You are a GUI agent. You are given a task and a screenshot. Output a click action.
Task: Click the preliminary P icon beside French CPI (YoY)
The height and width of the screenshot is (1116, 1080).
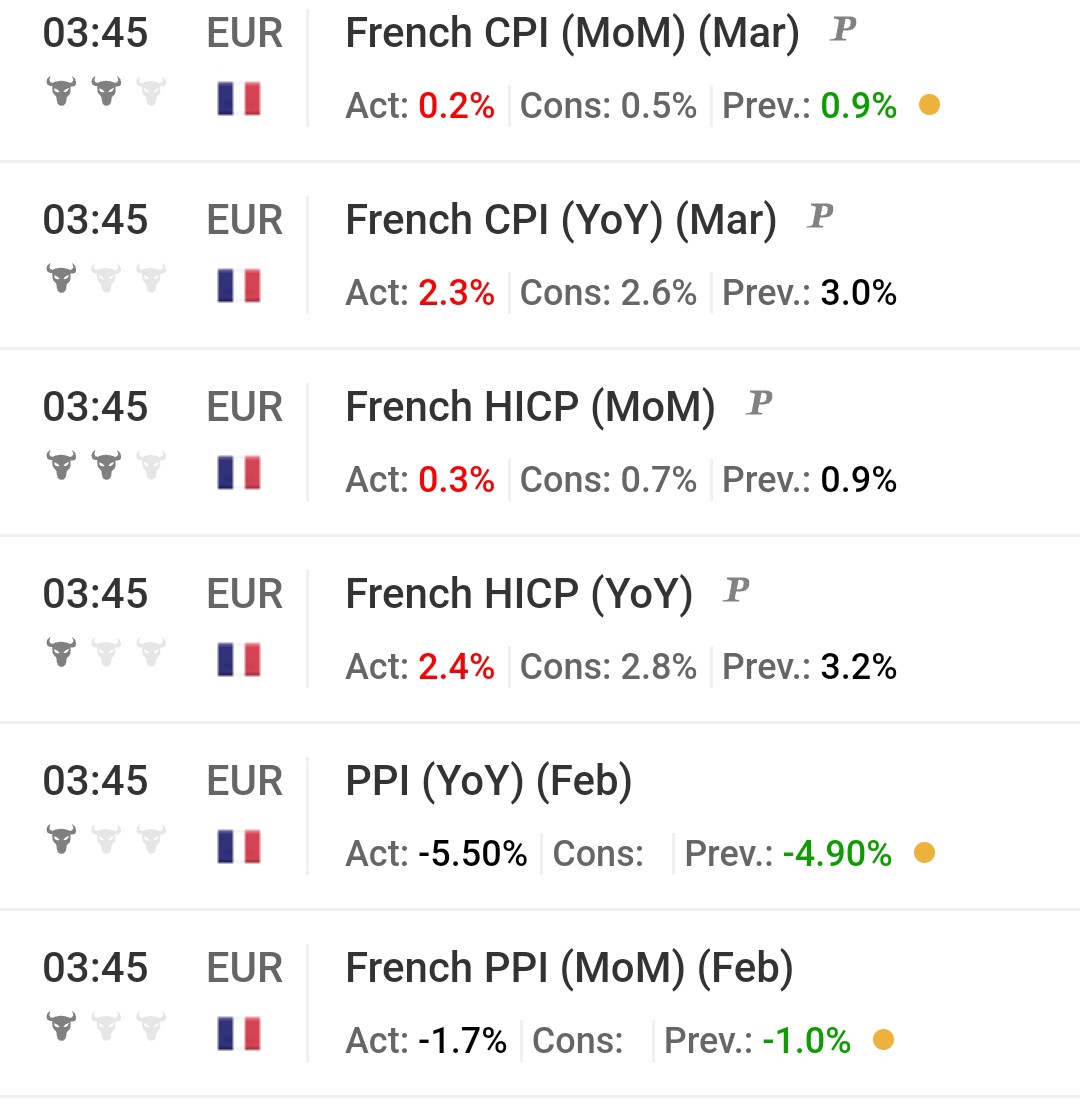point(820,216)
